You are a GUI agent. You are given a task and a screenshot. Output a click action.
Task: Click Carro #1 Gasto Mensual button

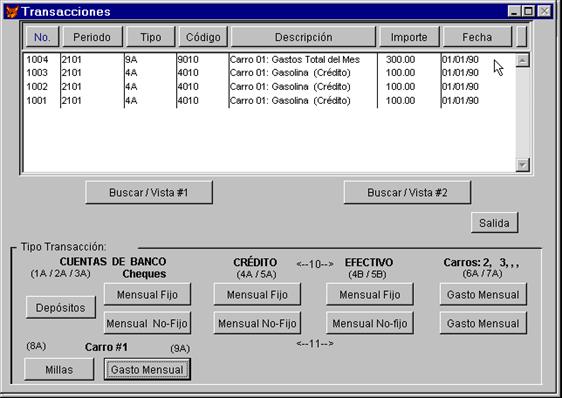tap(147, 370)
